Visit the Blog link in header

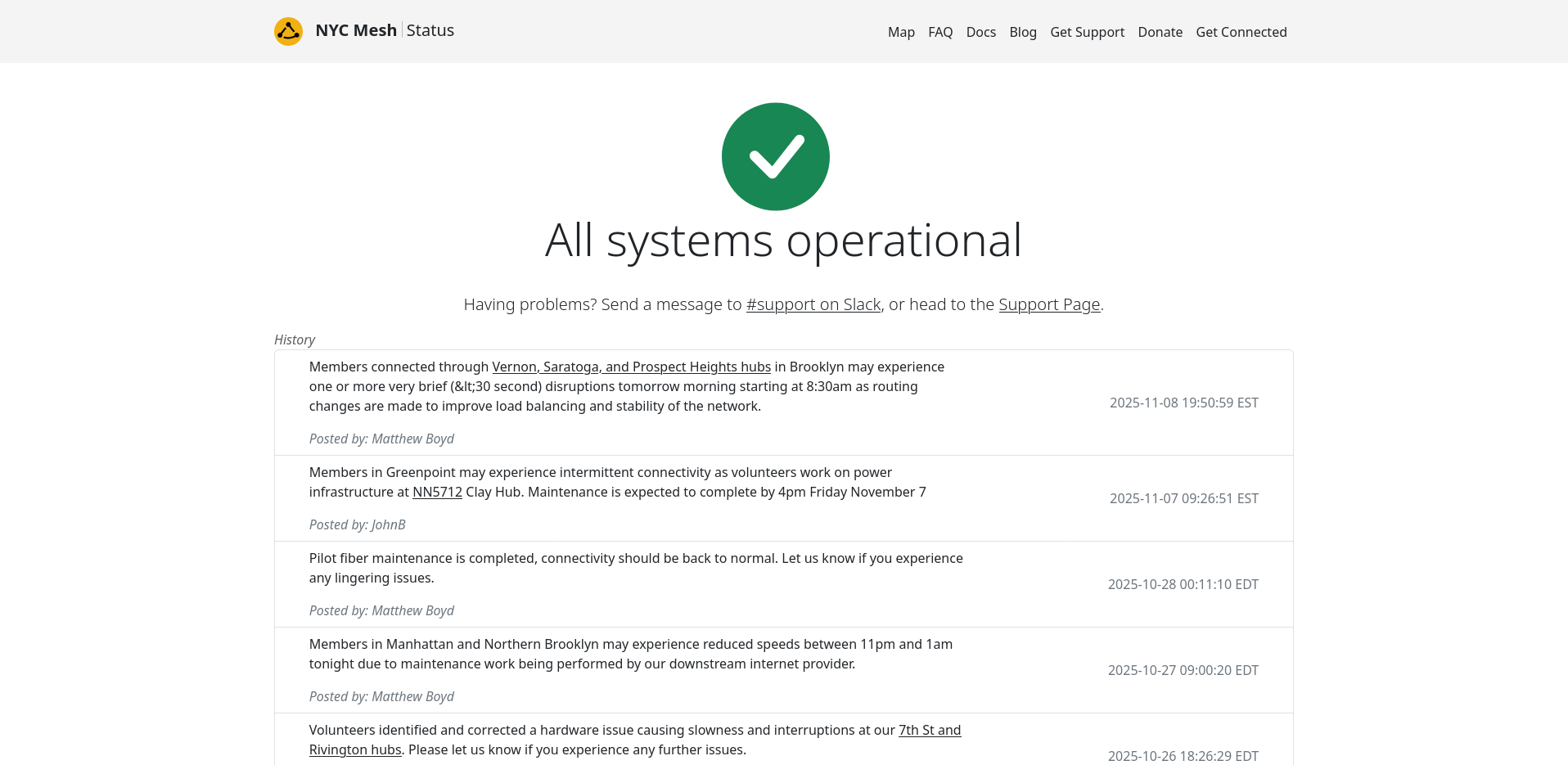1022,32
